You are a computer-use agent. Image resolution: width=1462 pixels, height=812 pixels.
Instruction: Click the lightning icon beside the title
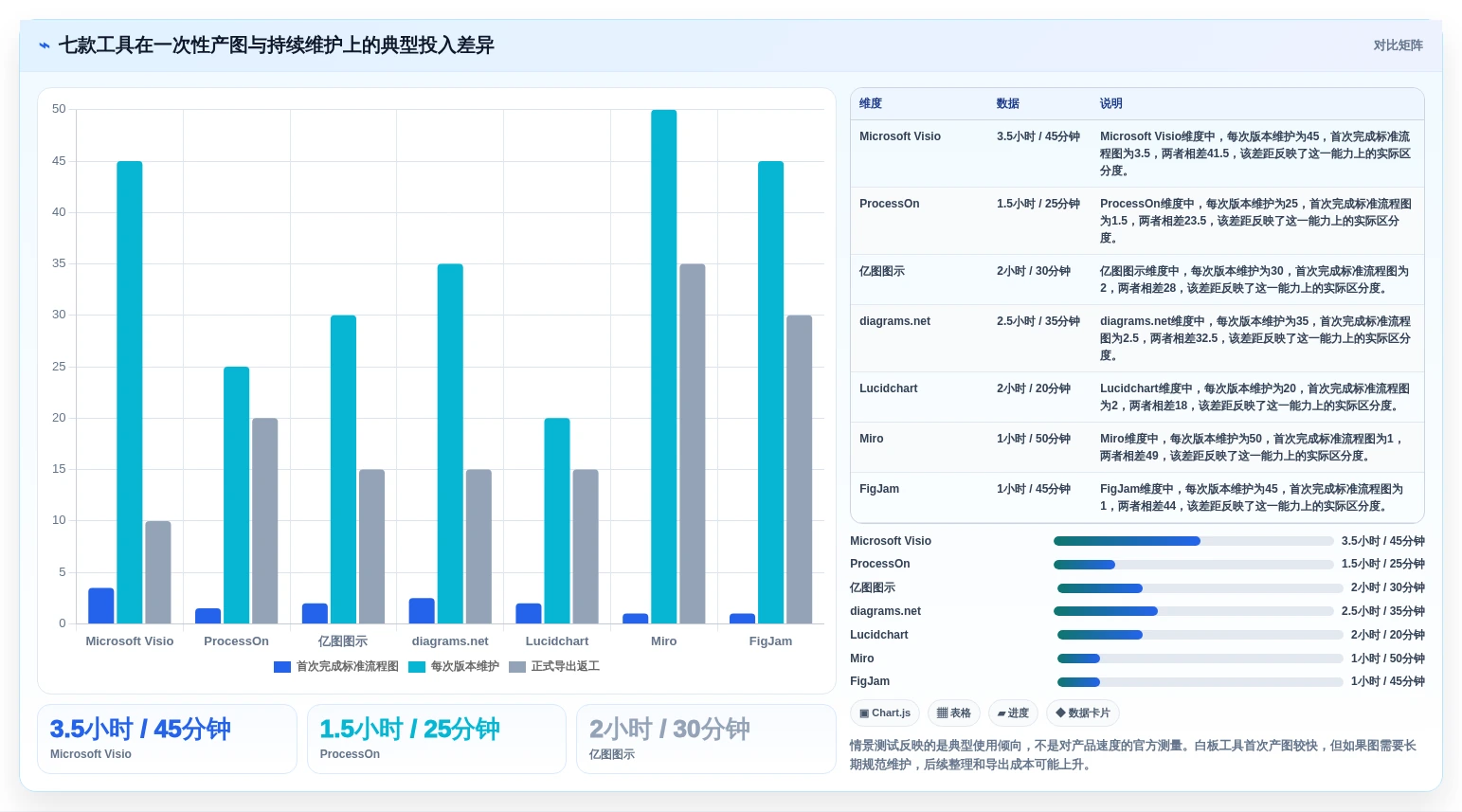45,45
